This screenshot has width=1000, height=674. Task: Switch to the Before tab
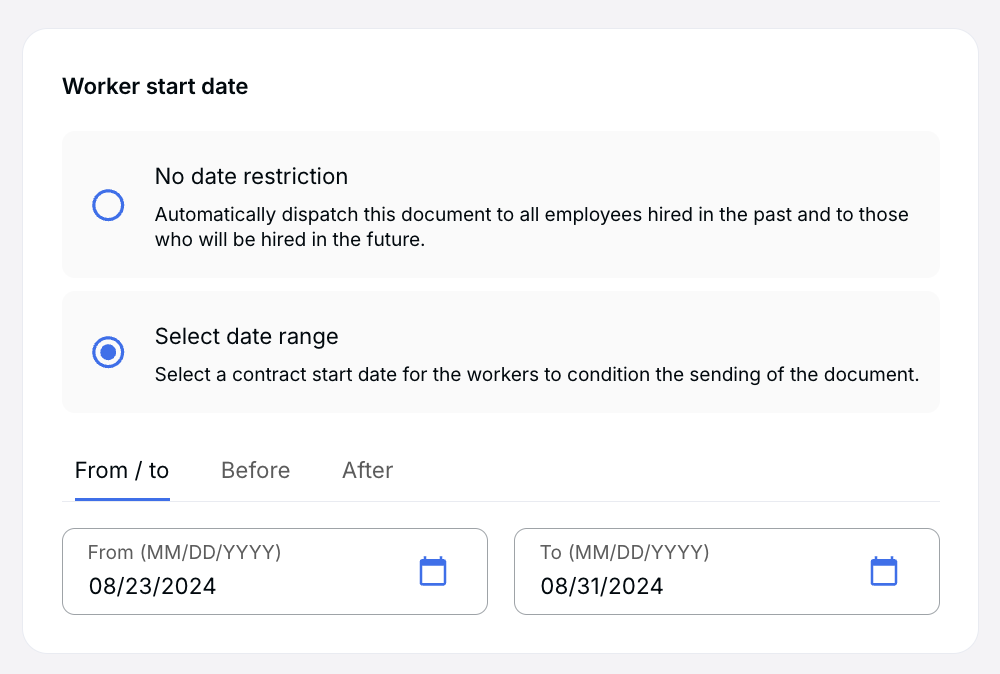255,470
